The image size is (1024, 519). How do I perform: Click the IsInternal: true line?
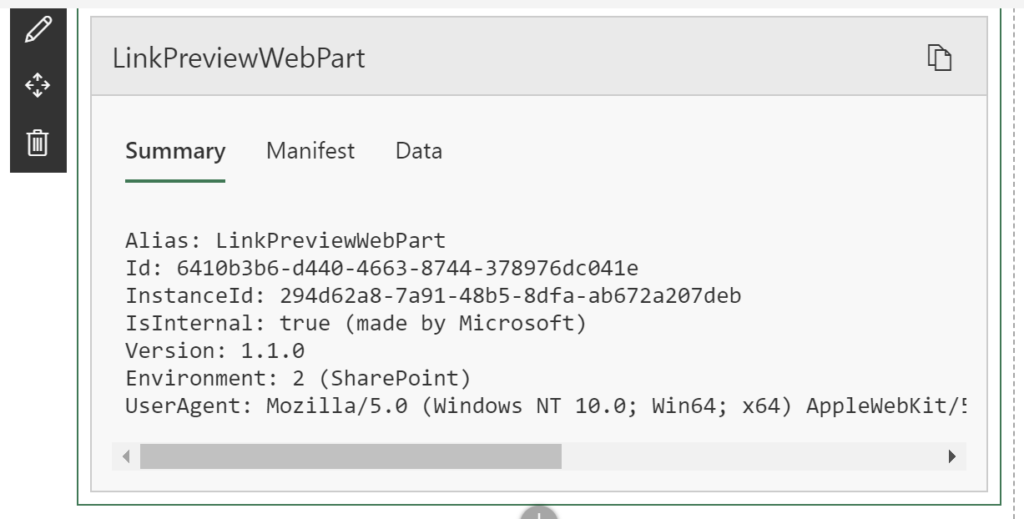pyautogui.click(x=357, y=323)
